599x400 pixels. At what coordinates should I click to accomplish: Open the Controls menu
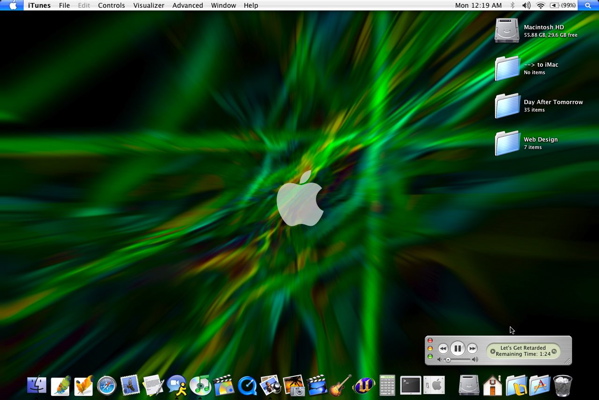pos(111,5)
